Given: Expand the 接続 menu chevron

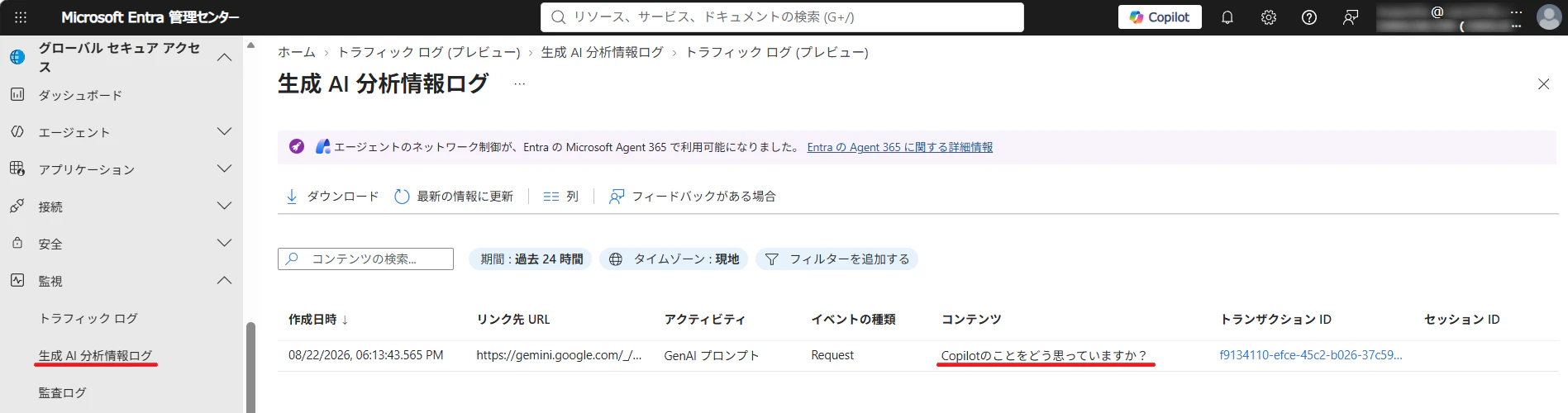Looking at the screenshot, I should point(224,206).
